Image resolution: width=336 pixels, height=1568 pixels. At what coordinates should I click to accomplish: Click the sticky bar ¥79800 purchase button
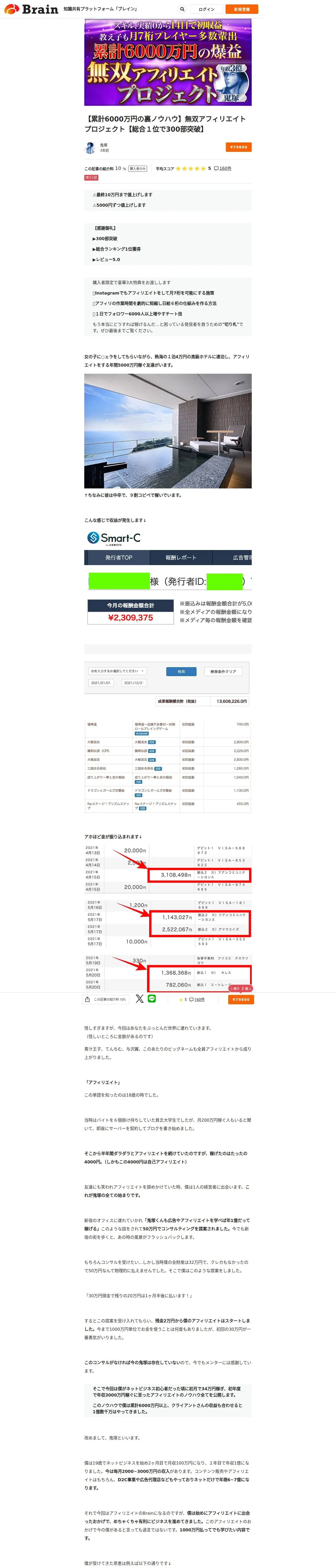coord(241,1000)
